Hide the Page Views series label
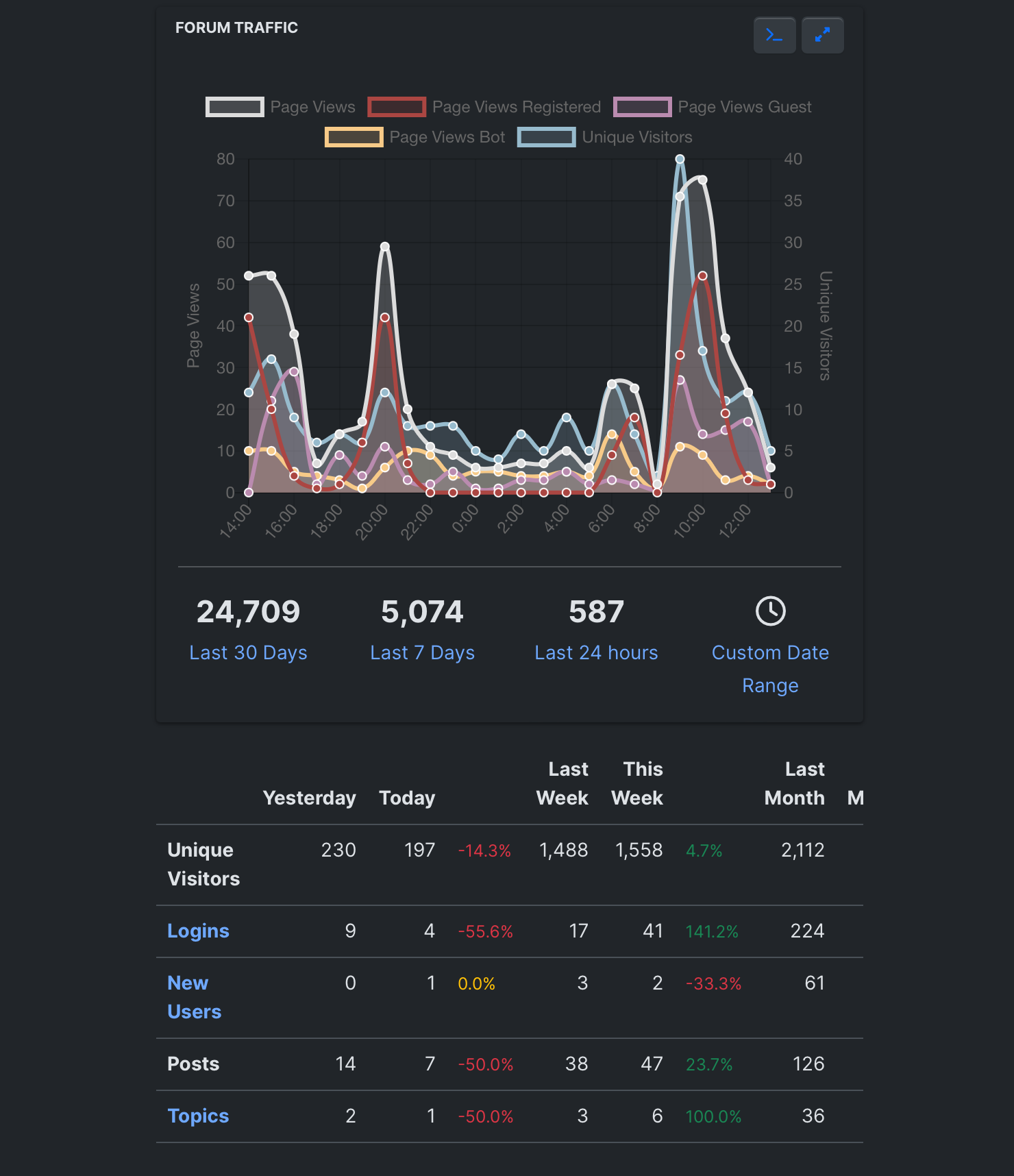 pos(312,107)
